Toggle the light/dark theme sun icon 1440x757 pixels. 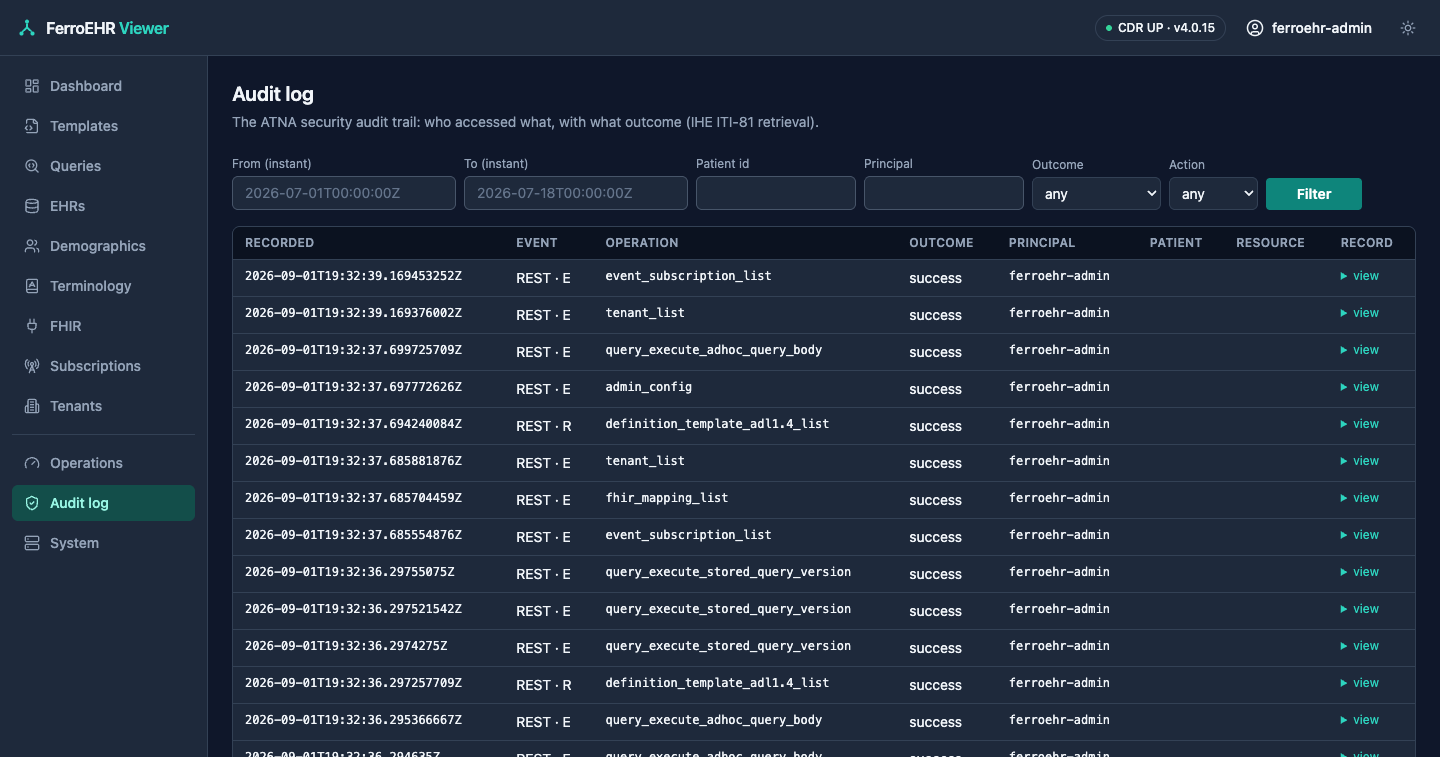click(1408, 28)
